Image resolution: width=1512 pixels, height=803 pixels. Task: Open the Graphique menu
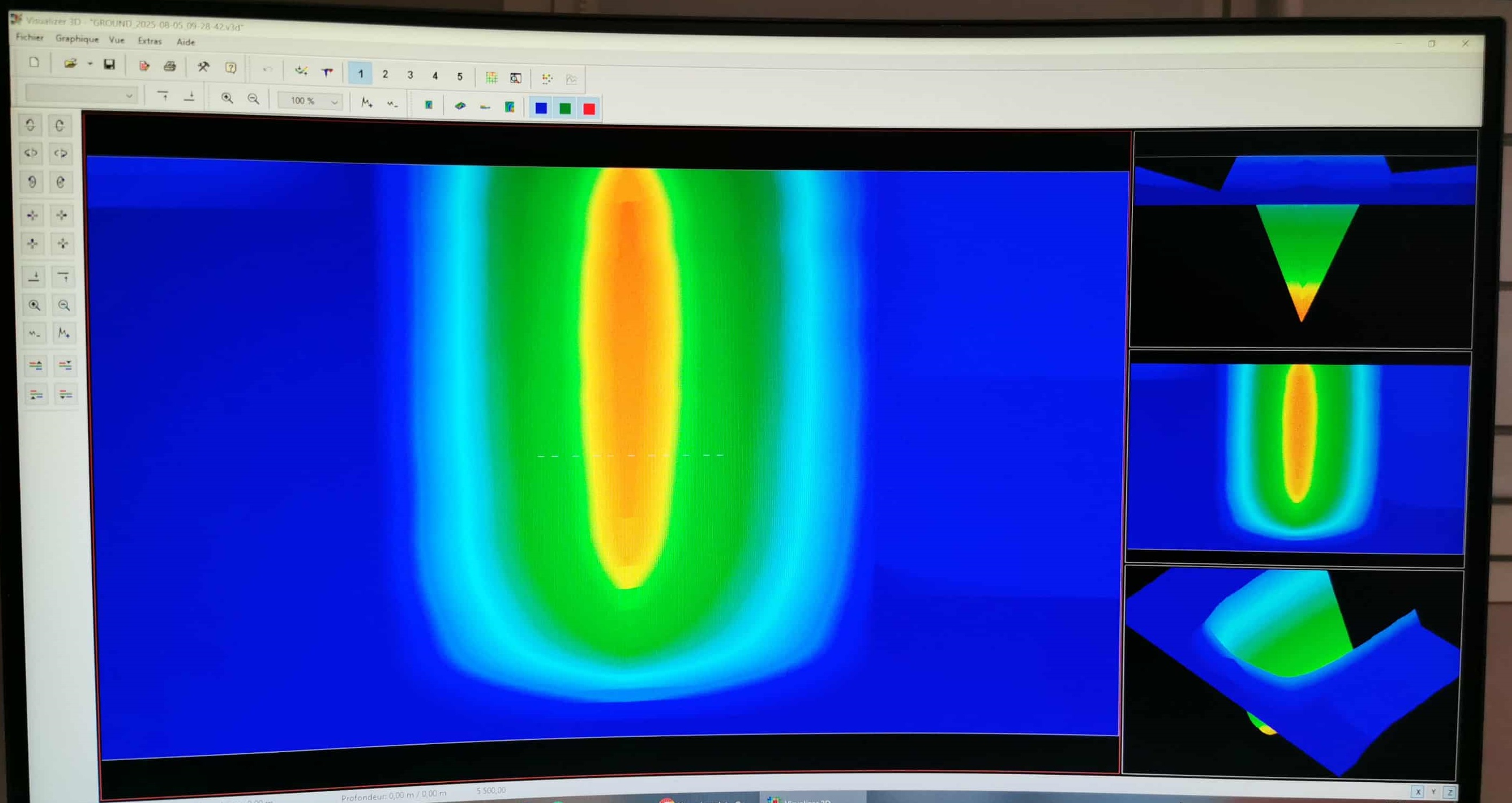77,39
